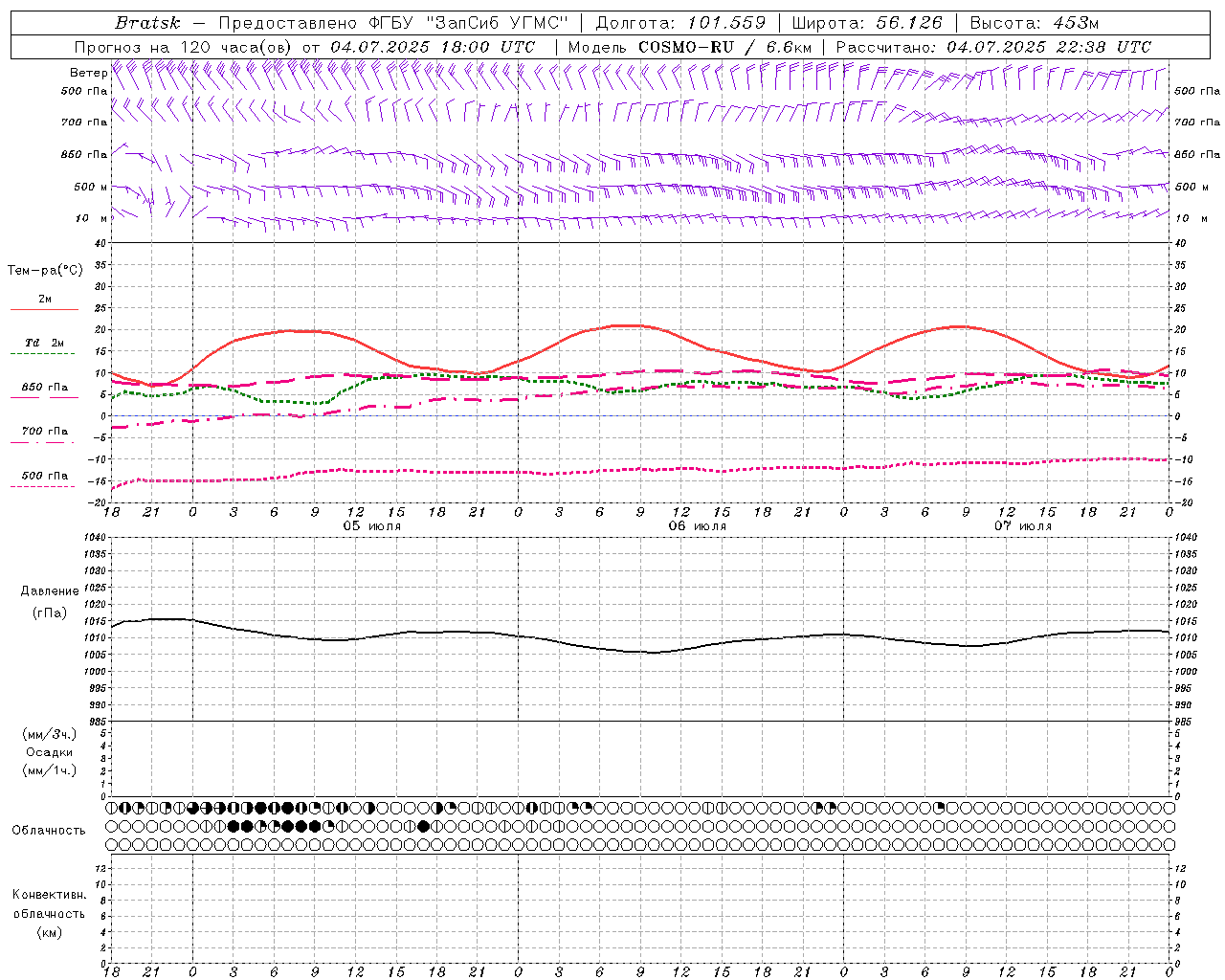Click the Модель COSMO-RU / 6.6км label
1225x980 pixels.
click(690, 46)
